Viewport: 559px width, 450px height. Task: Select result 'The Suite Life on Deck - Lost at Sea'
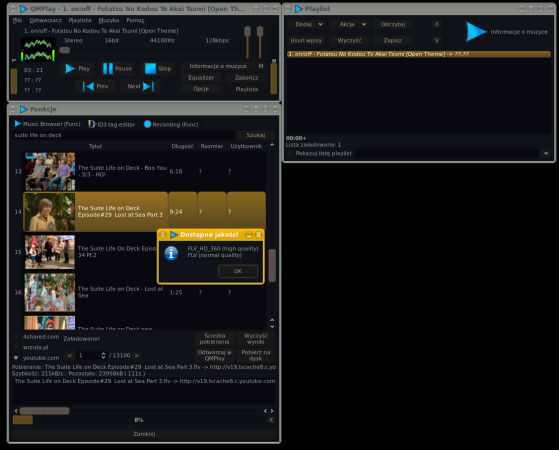(120, 292)
